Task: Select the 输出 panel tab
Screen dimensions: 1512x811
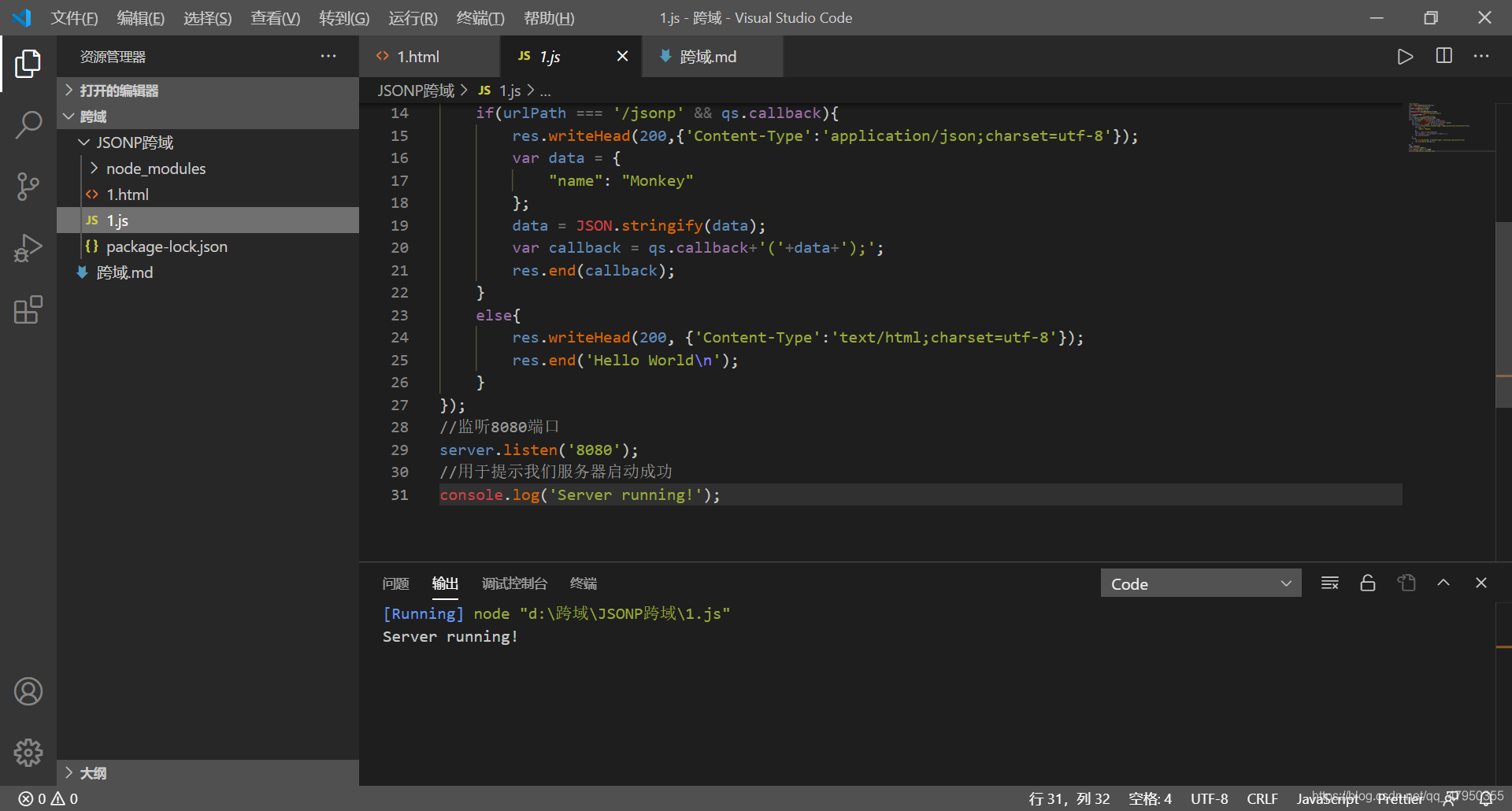Action: (x=445, y=583)
